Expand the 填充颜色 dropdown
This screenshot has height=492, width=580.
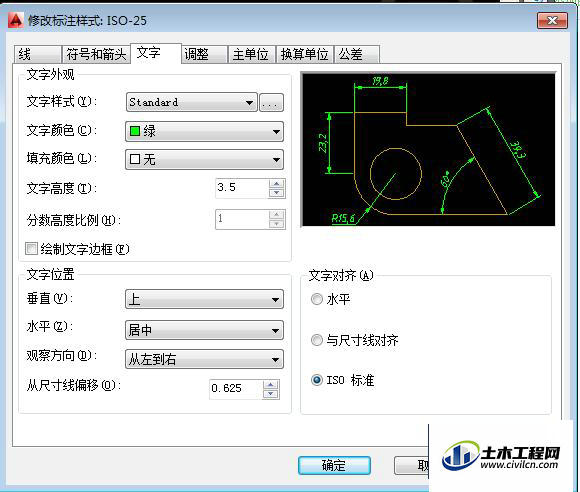(205, 159)
